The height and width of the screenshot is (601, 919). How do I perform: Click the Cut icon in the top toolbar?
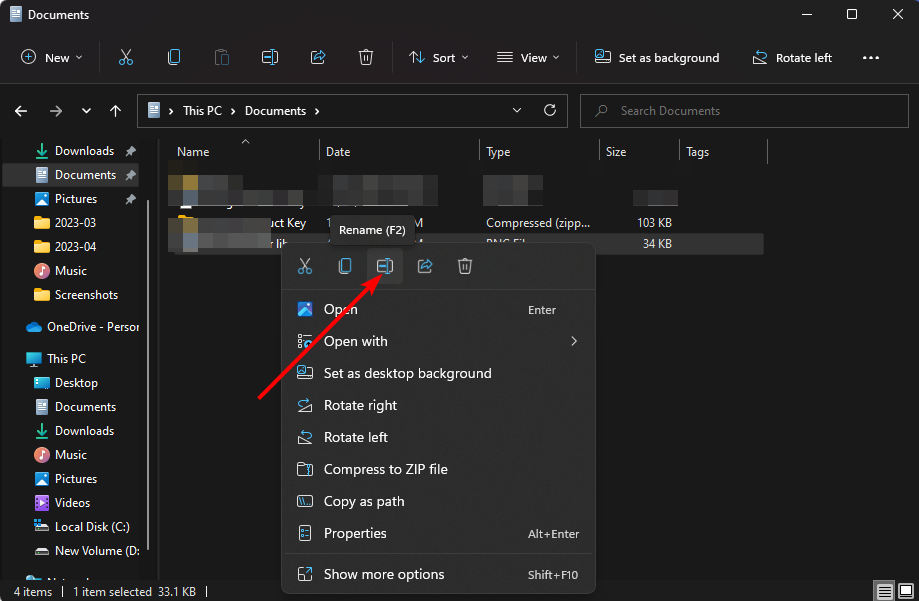click(125, 57)
